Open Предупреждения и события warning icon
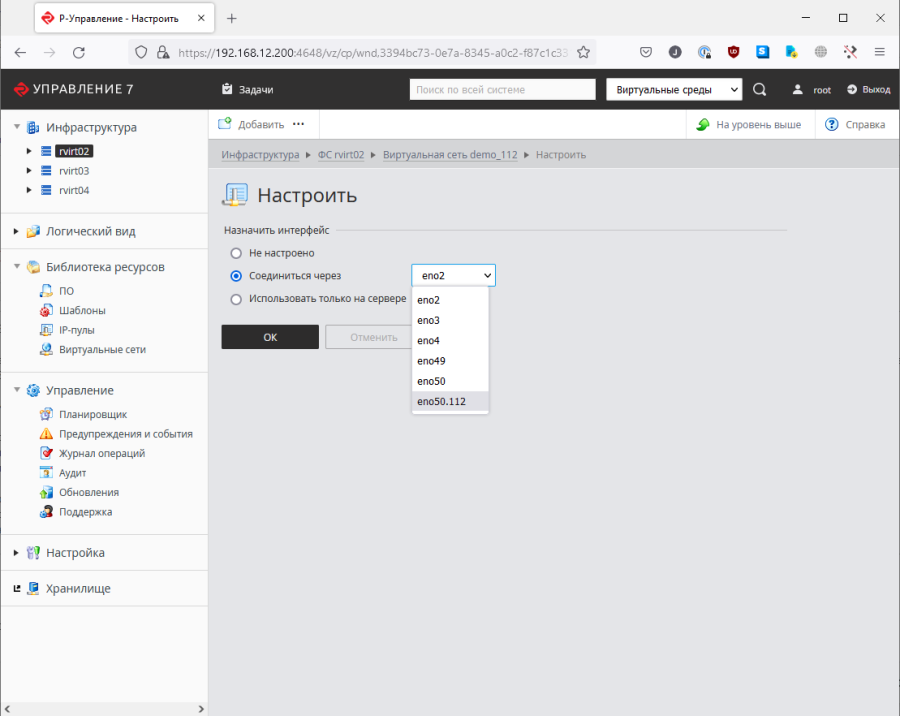The image size is (900, 716). pyautogui.click(x=45, y=434)
